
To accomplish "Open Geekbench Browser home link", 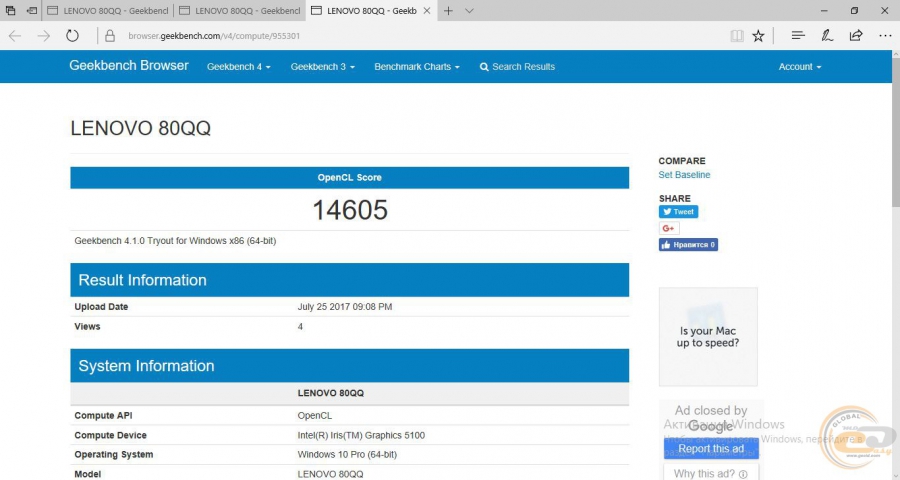I will click(129, 65).
